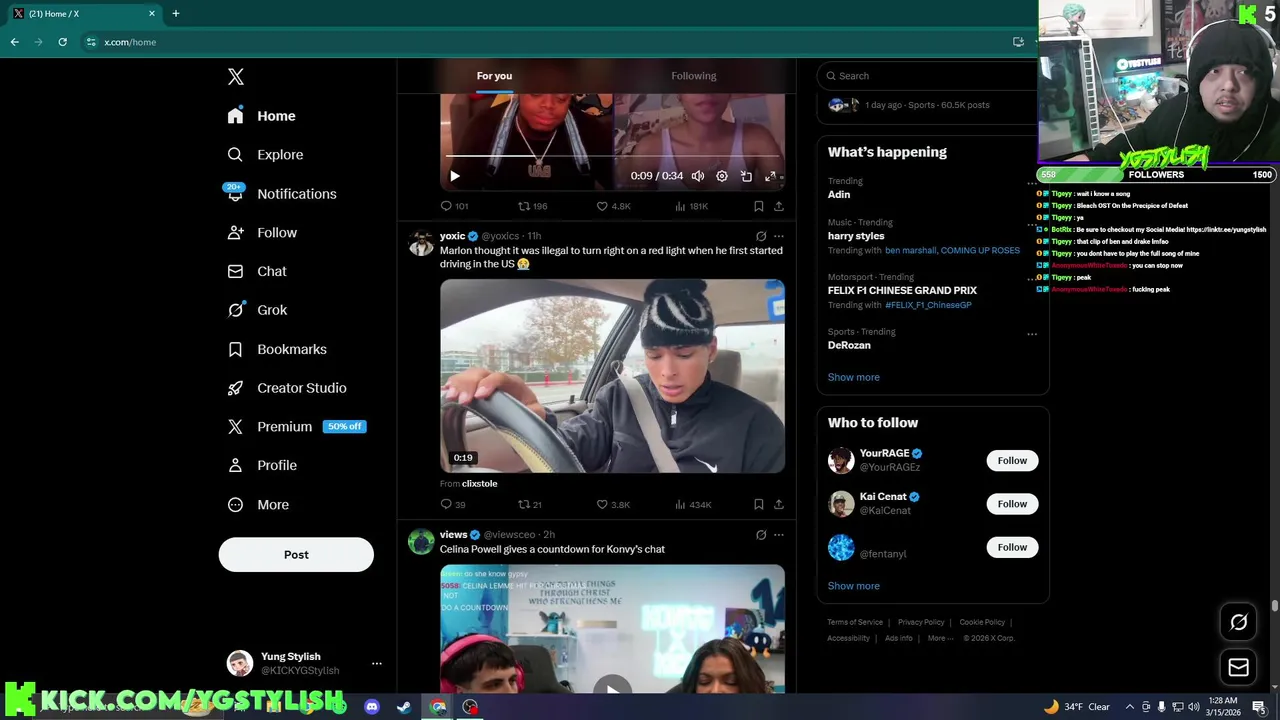Screen dimensions: 1280x720
Task: Open Profile in the sidebar
Action: click(x=262, y=466)
